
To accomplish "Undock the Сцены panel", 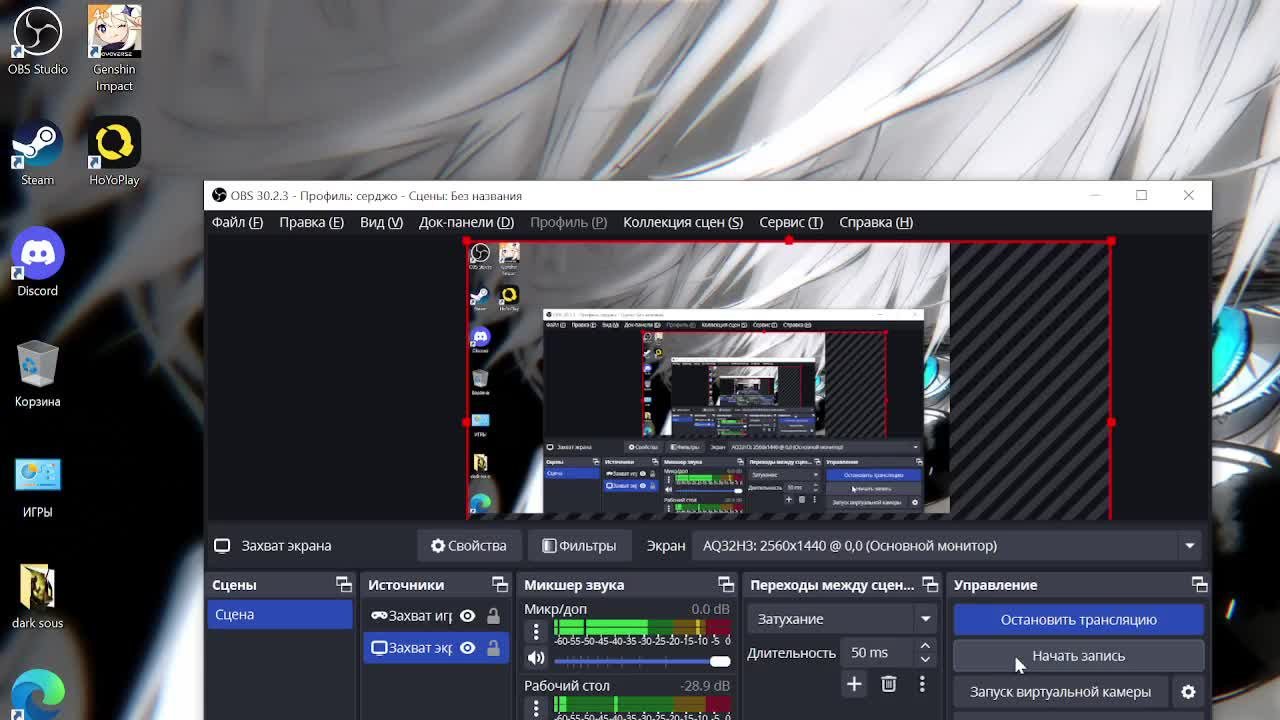I will 344,585.
